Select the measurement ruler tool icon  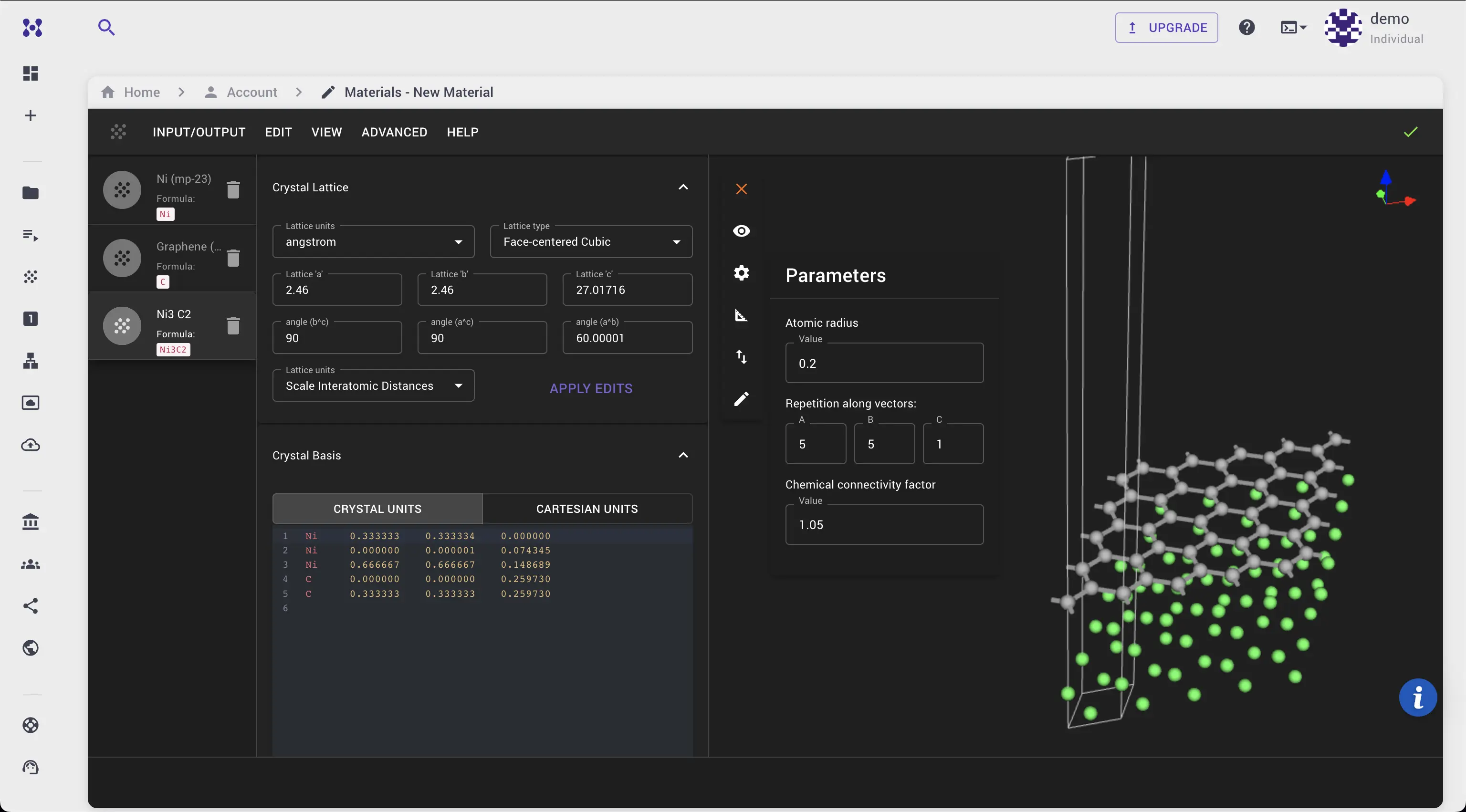(741, 315)
